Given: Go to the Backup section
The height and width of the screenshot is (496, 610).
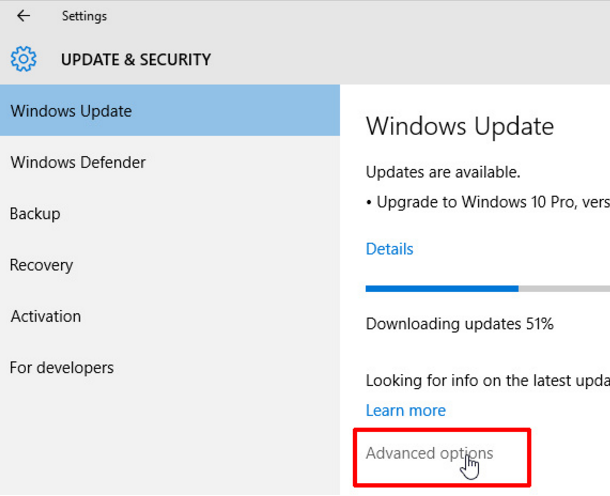Looking at the screenshot, I should 35,214.
